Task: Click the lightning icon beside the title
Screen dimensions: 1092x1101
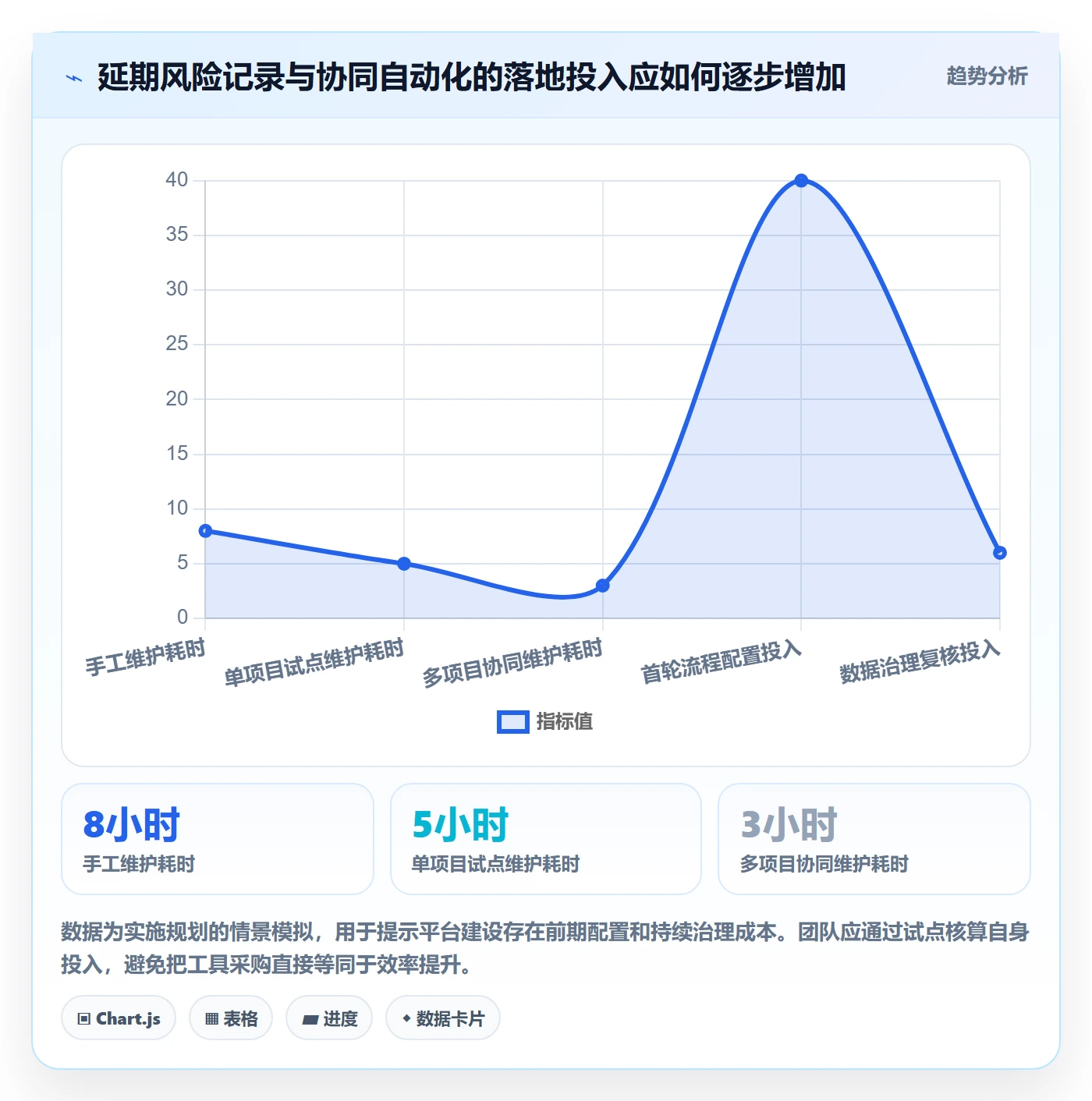Action: click(74, 78)
